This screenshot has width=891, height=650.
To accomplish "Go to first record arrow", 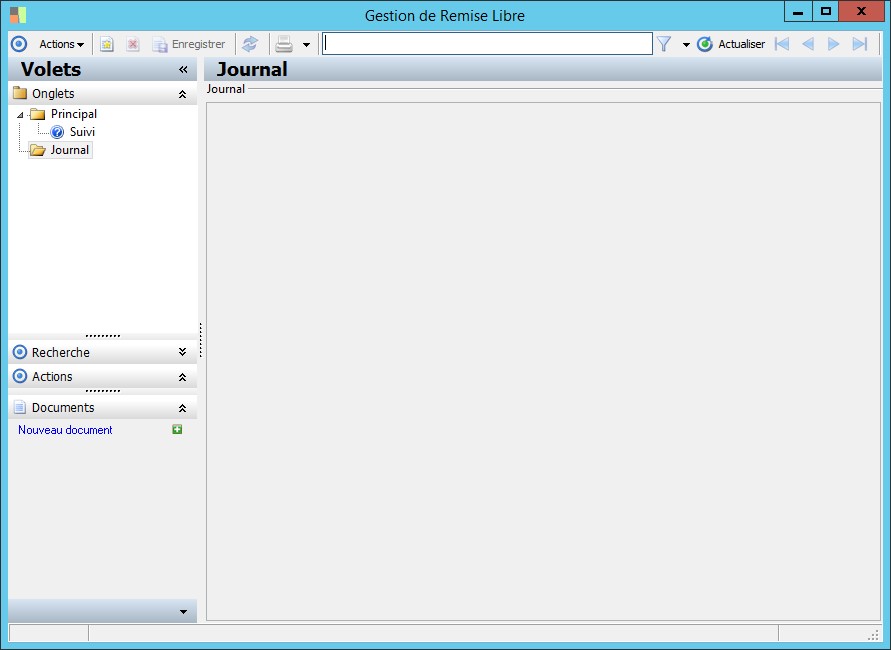I will tap(782, 44).
